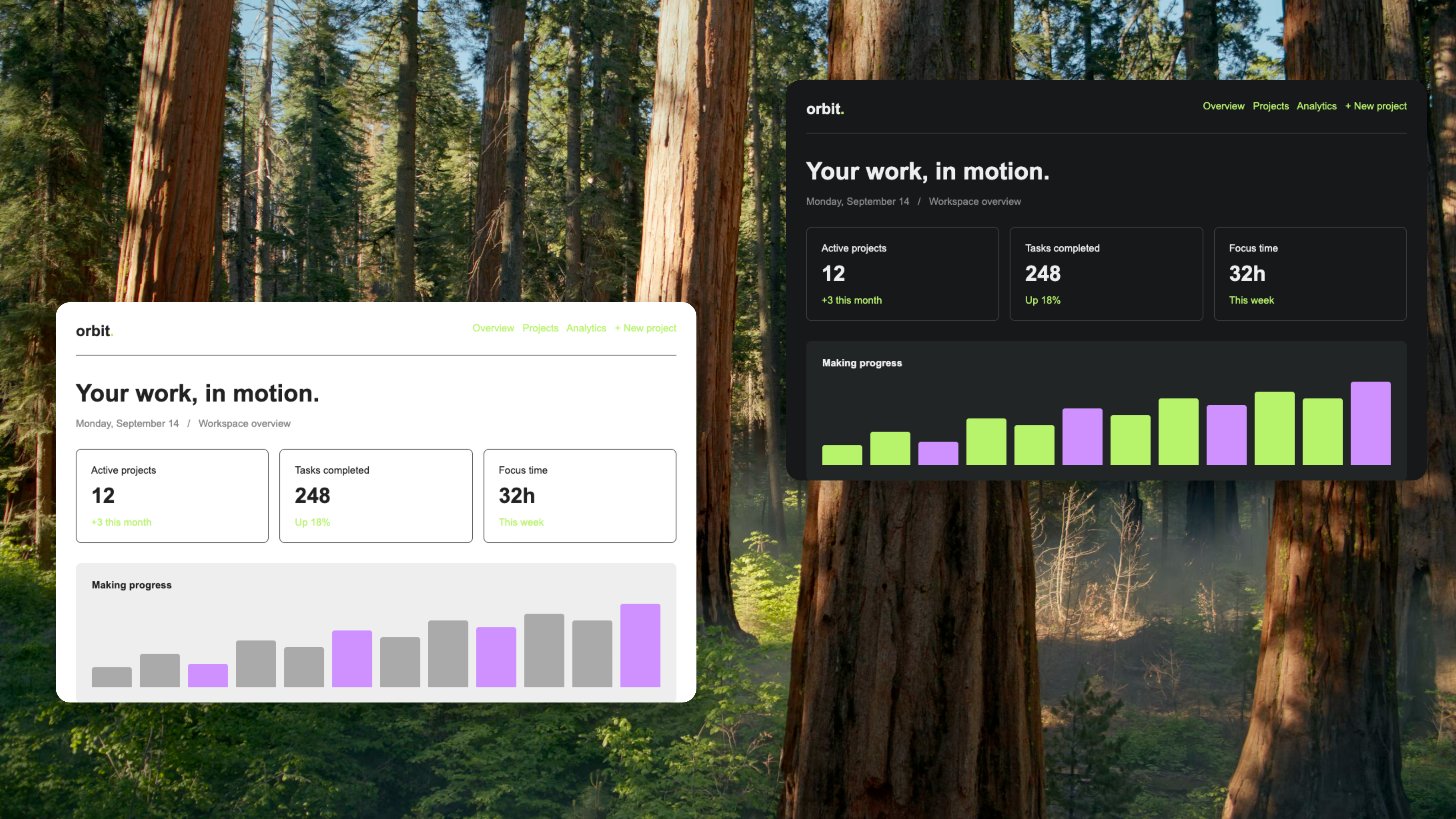Click 'Your work, in motion.' heading in the dark window
The image size is (1456, 819).
[927, 172]
